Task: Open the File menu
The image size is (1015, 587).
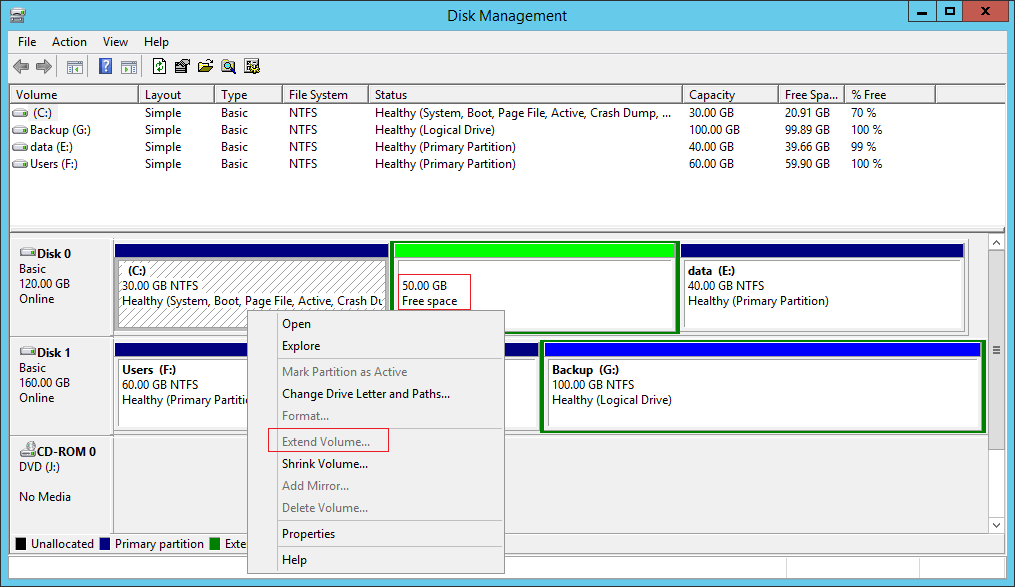Action: click(x=27, y=42)
